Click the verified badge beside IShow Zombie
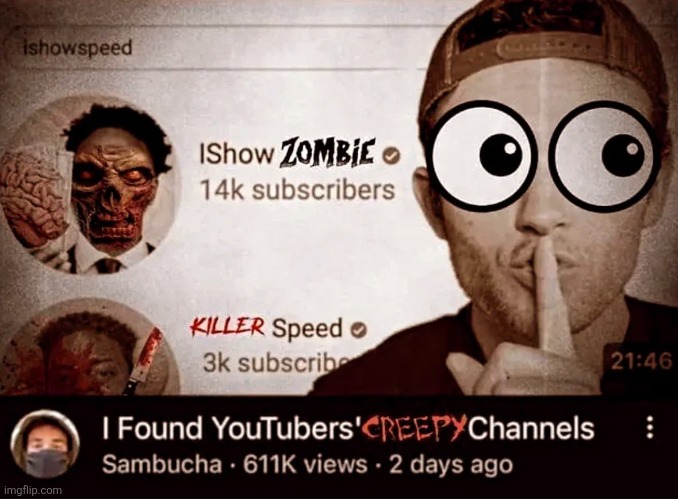 click(393, 157)
